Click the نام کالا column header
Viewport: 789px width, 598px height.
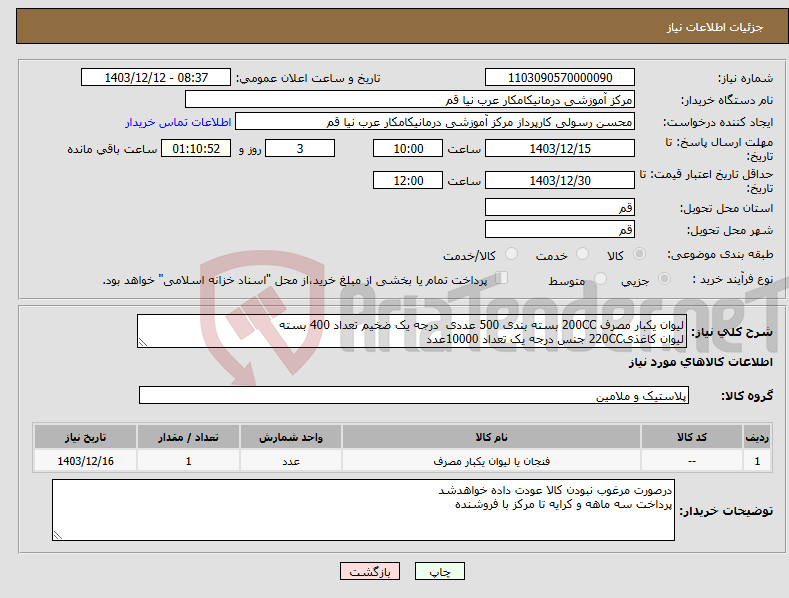tap(491, 436)
